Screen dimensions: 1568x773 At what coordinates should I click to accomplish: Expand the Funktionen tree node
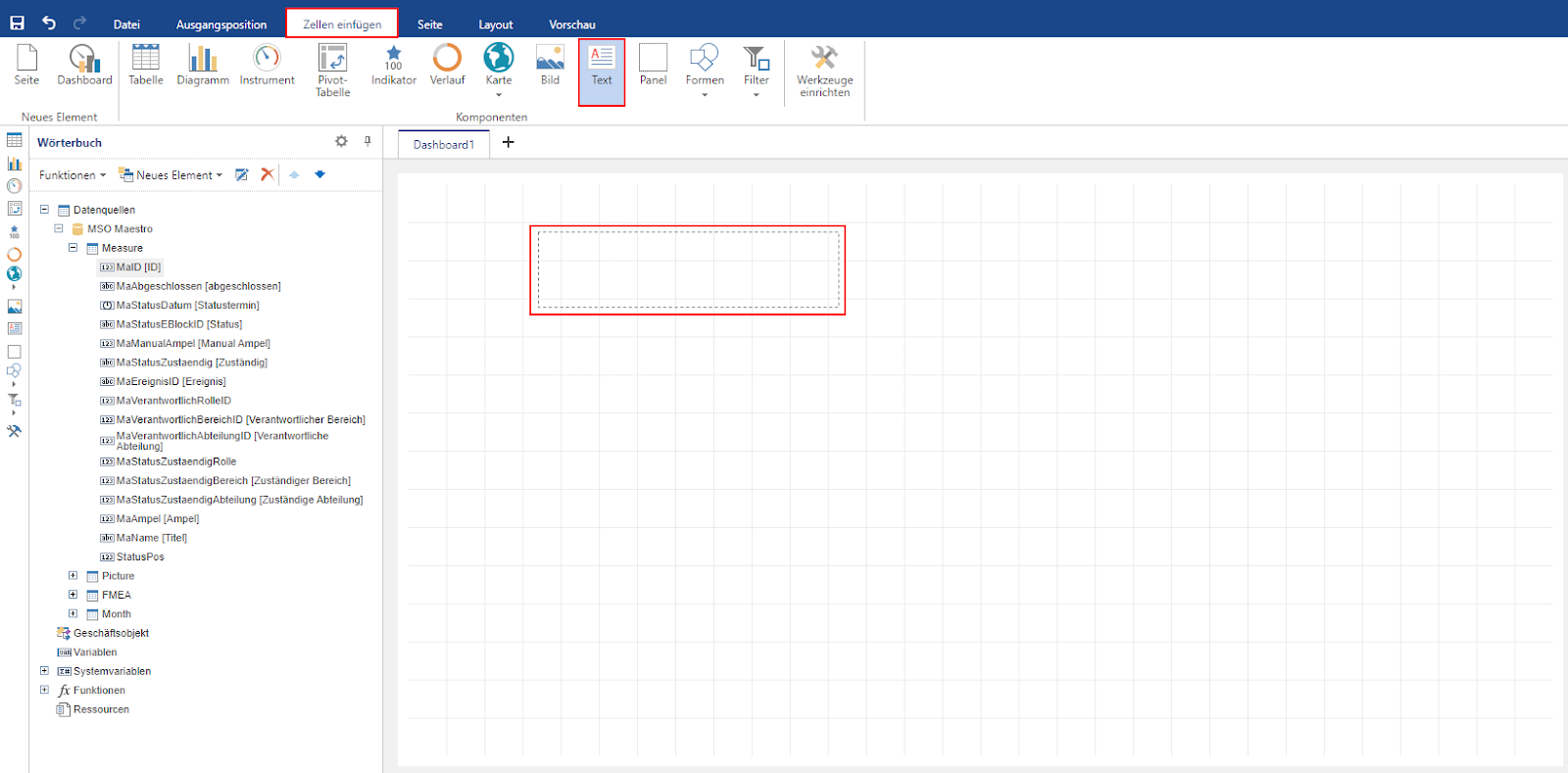(x=44, y=690)
